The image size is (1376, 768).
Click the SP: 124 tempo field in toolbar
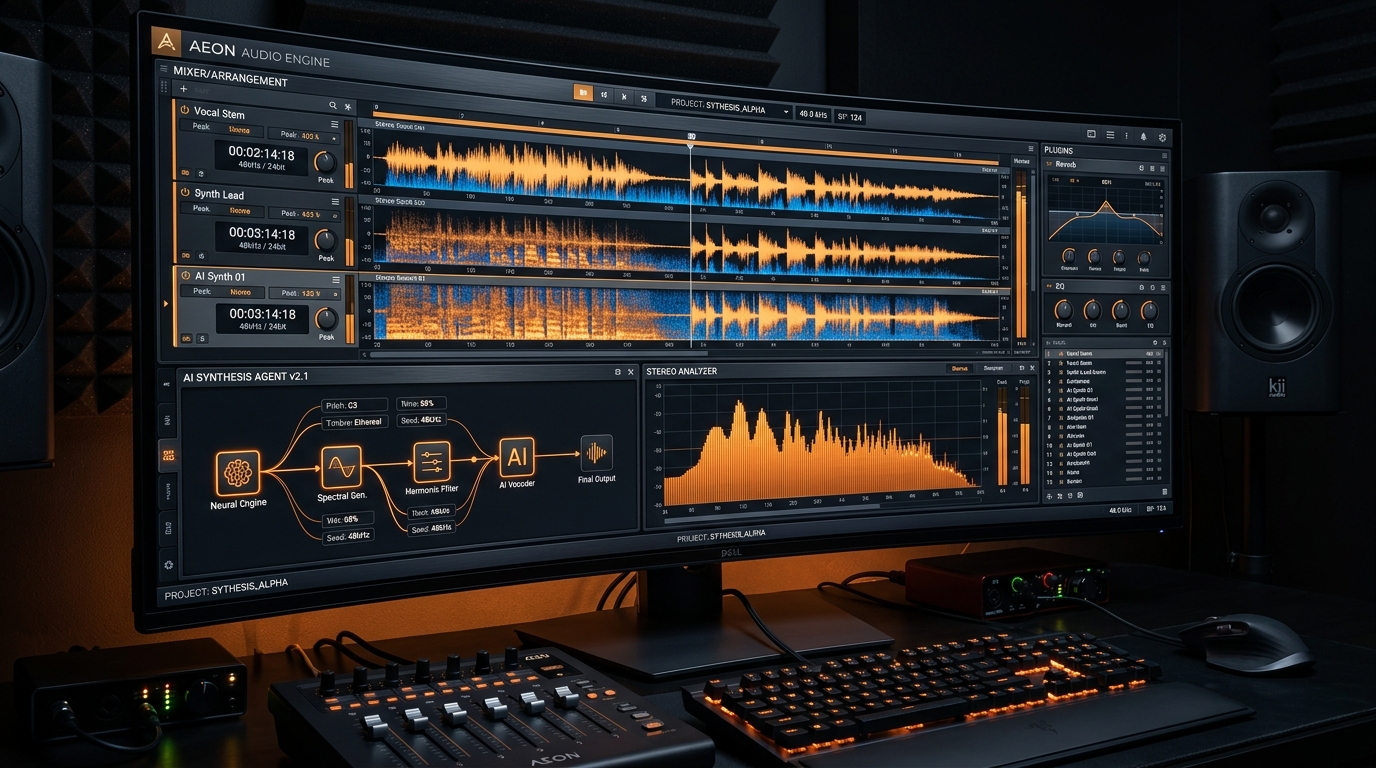pyautogui.click(x=849, y=117)
